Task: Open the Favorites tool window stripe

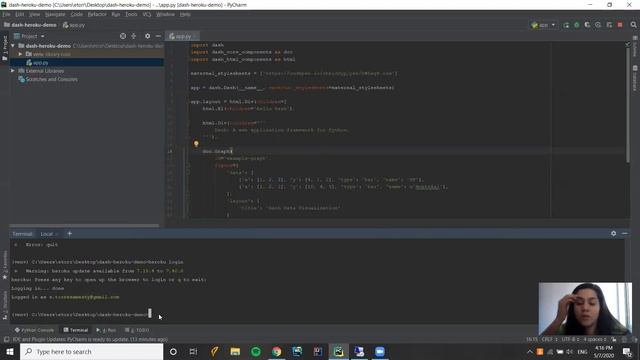Action: coord(5,265)
